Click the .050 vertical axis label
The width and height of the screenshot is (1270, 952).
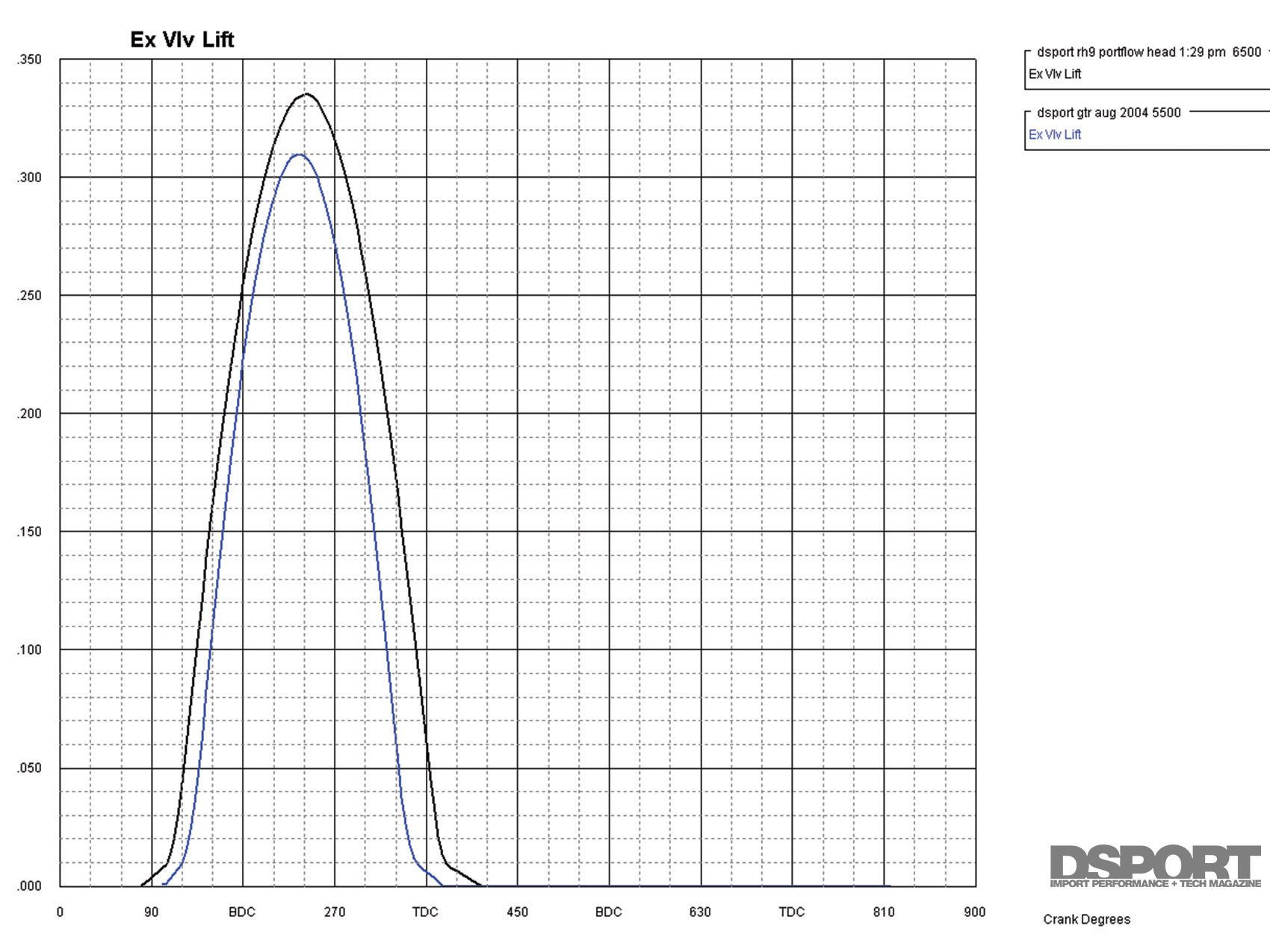point(29,768)
